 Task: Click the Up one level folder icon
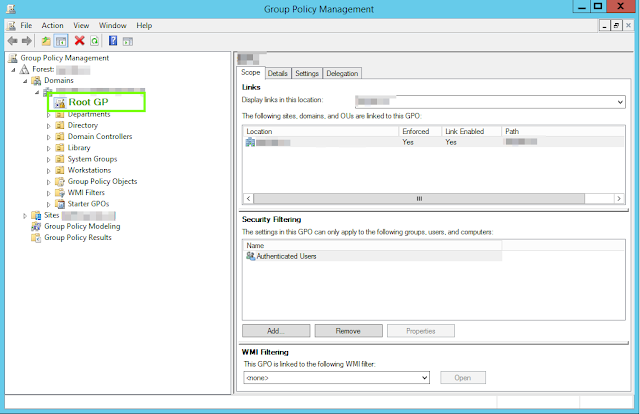[x=46, y=41]
